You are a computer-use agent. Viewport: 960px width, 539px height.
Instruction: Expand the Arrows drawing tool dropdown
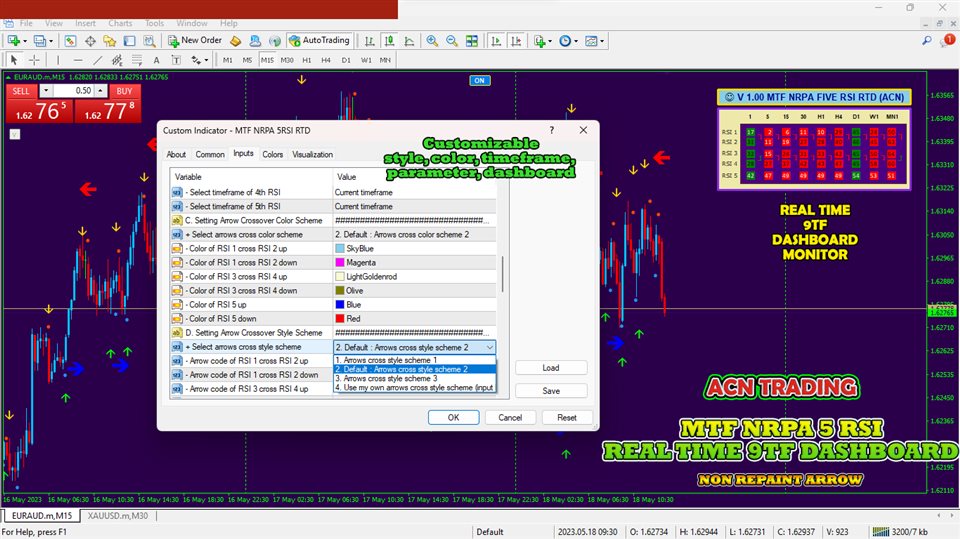click(206, 60)
